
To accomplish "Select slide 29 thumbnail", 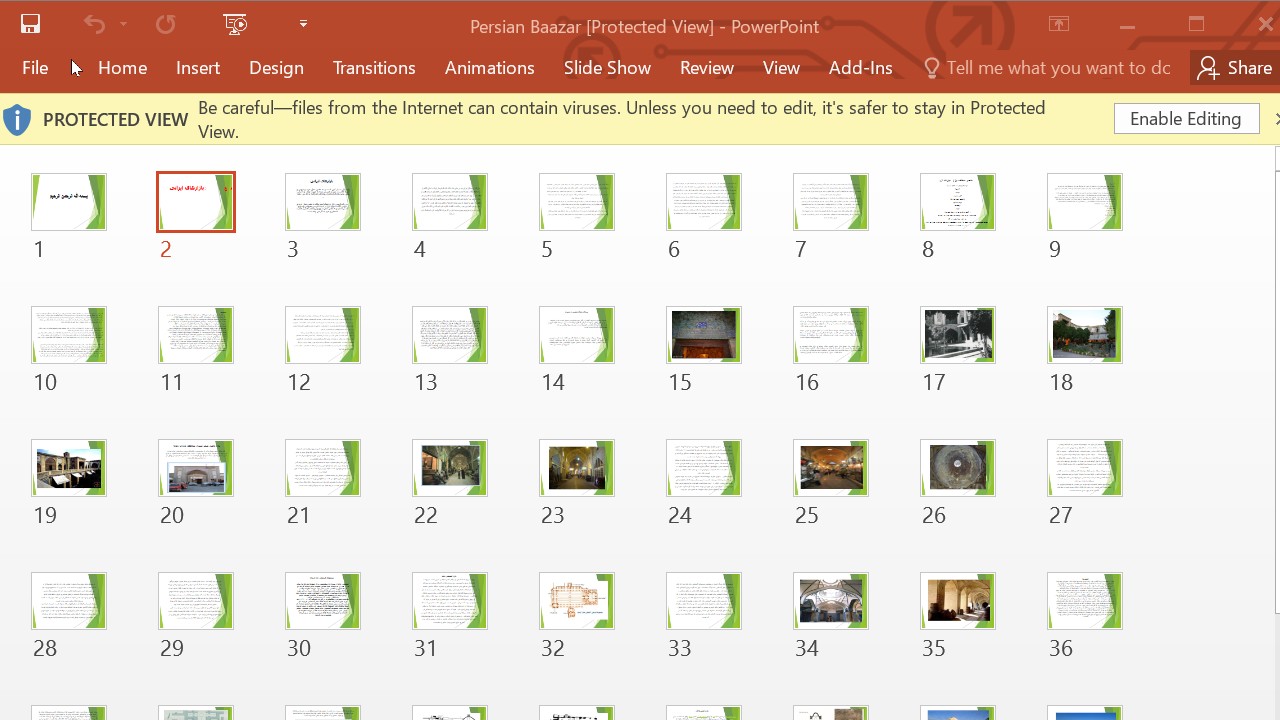I will [196, 601].
